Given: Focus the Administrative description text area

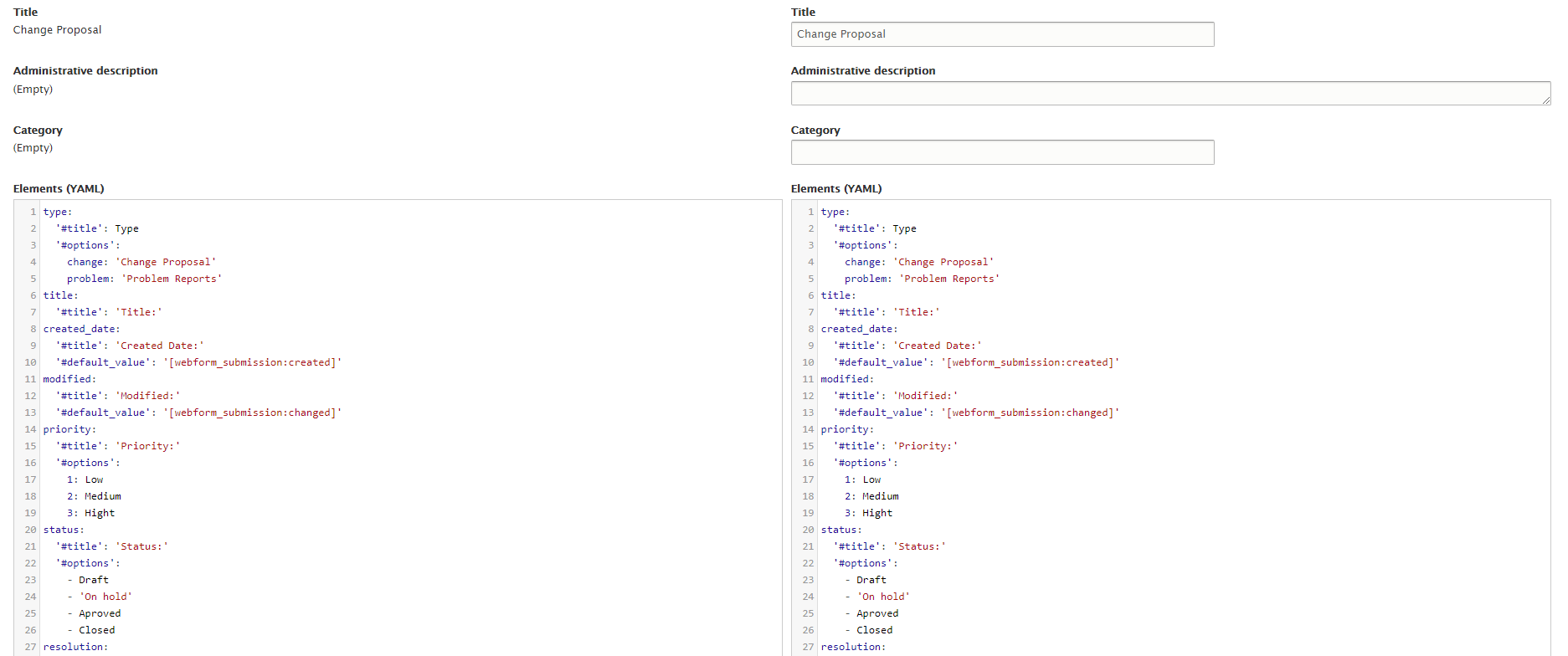Looking at the screenshot, I should [x=1170, y=93].
